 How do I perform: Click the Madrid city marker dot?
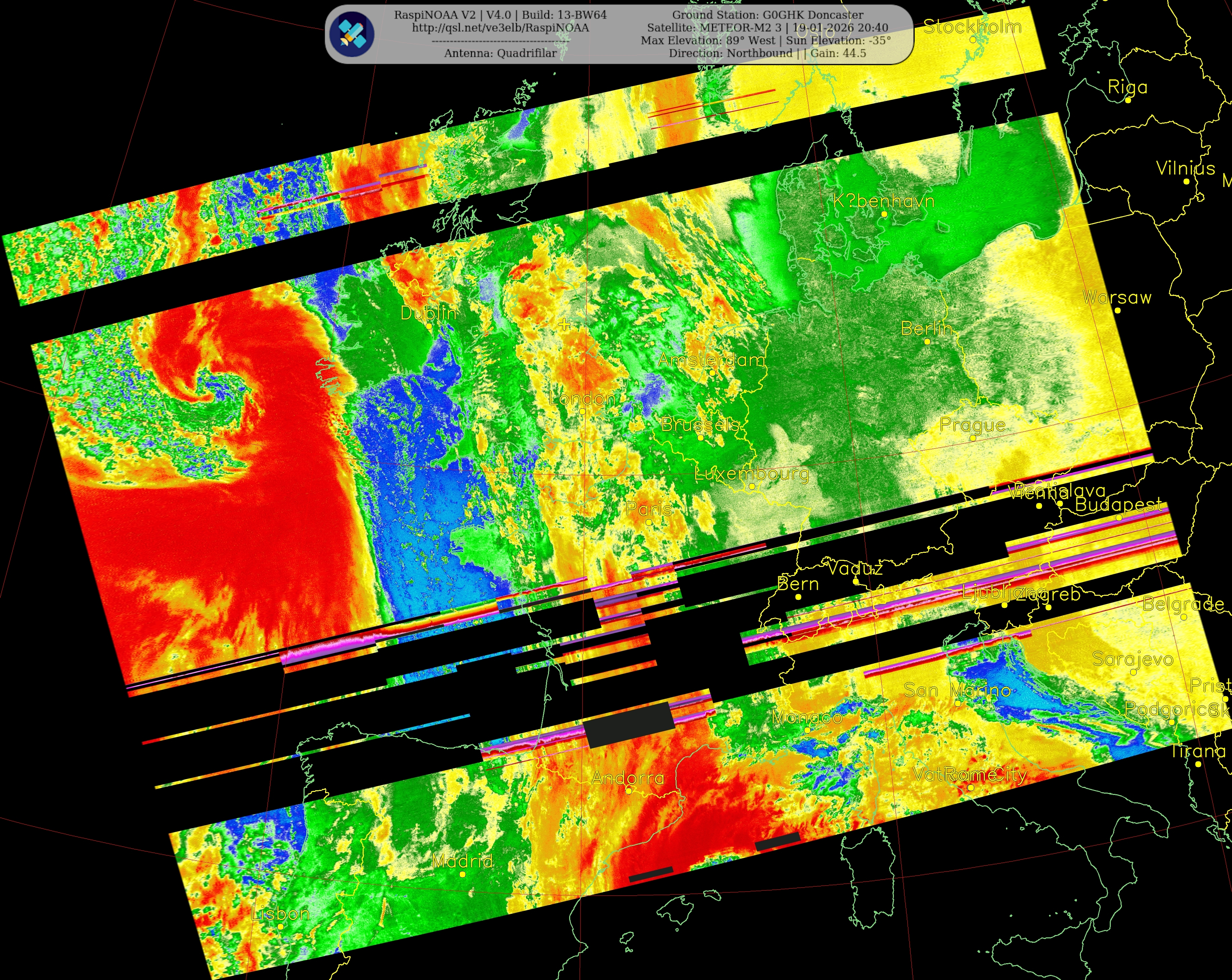click(462, 874)
